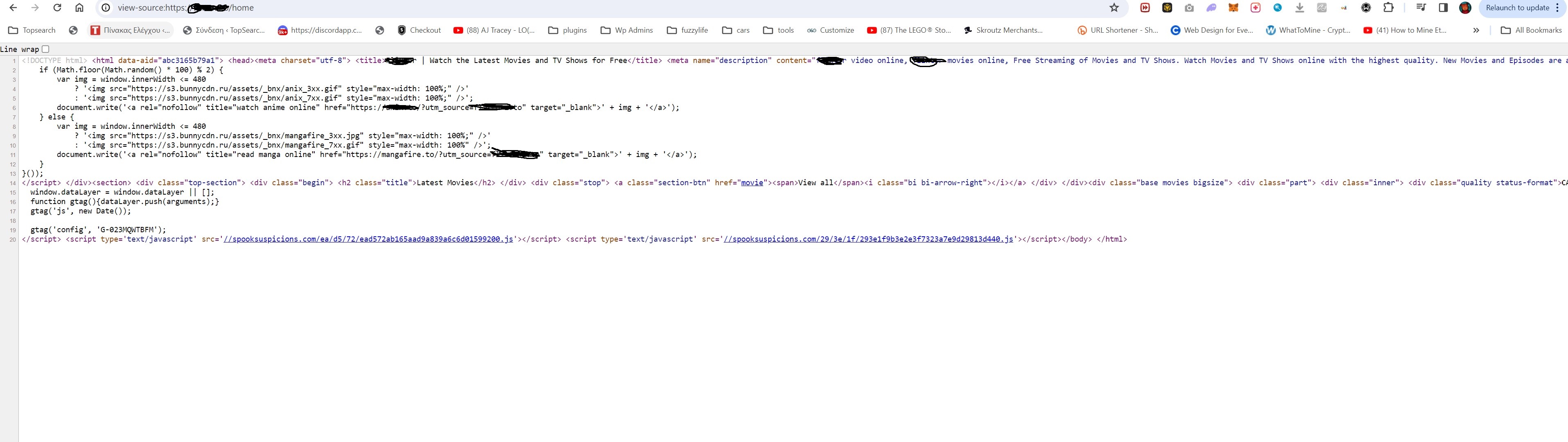Viewport: 1568px width, 442px height.
Task: Open the URL Shortener bookmark
Action: [x=1117, y=30]
